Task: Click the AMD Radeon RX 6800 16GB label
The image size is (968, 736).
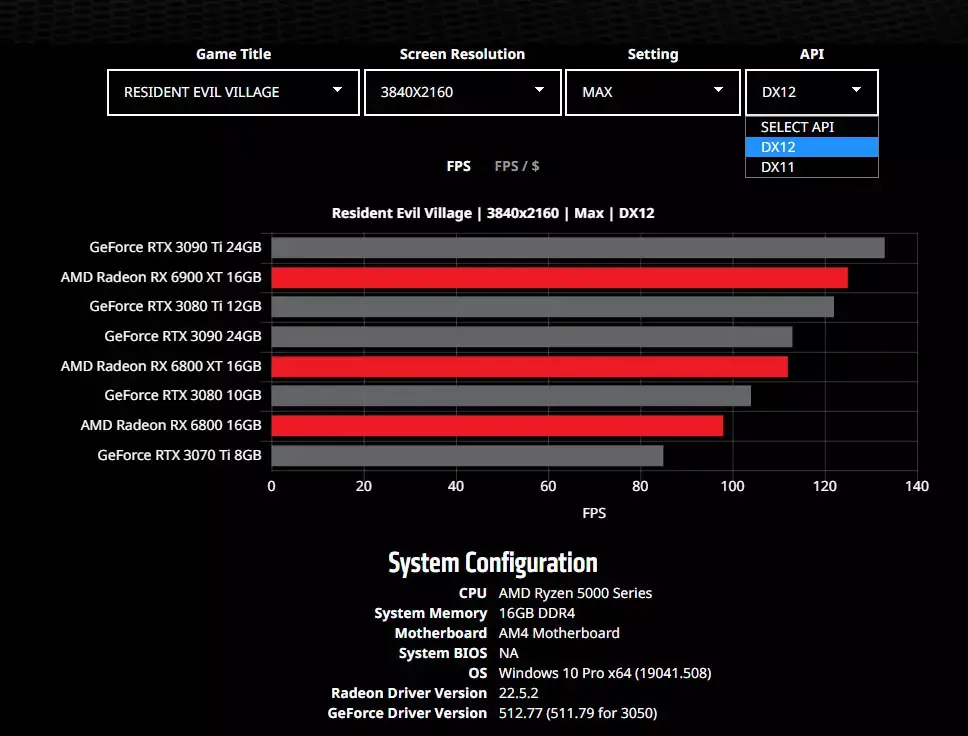Action: [171, 425]
